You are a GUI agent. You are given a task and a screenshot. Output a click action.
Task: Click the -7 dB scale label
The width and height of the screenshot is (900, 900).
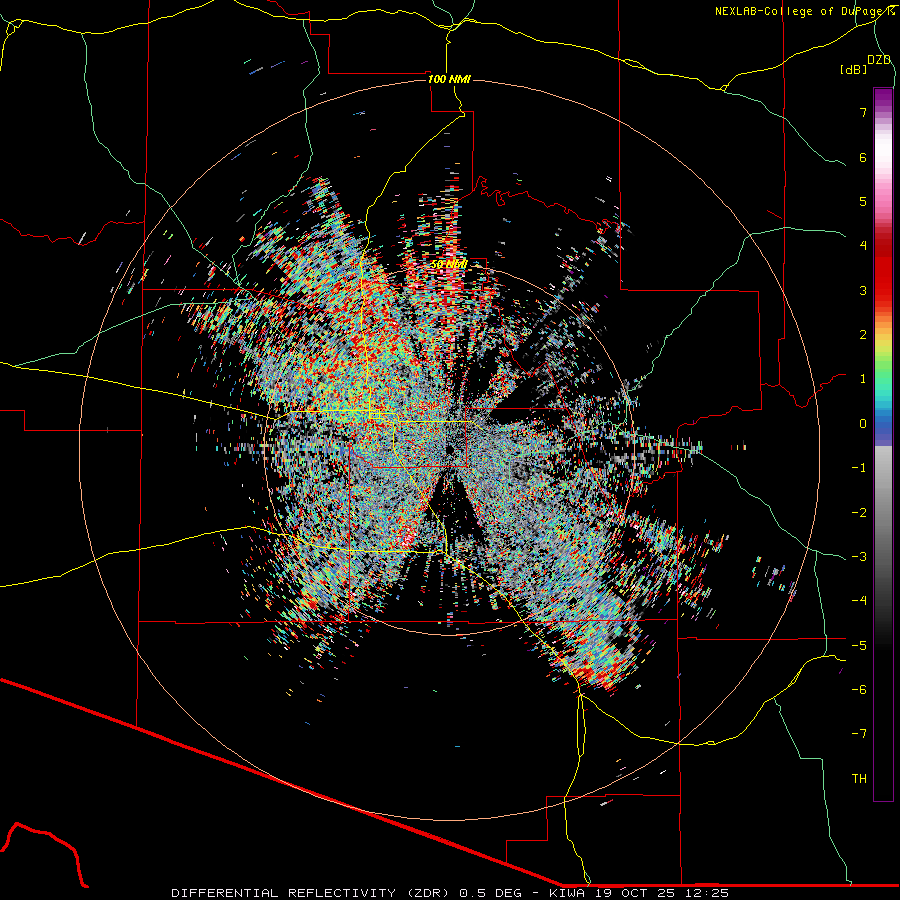tap(859, 734)
